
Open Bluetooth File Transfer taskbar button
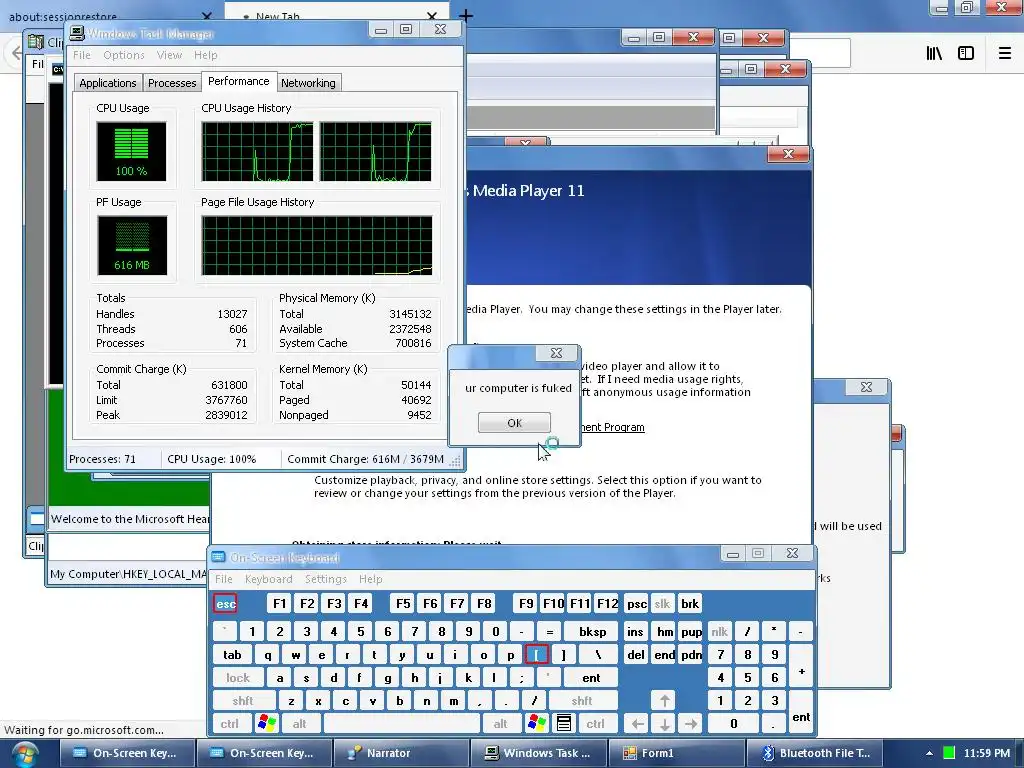pos(814,753)
